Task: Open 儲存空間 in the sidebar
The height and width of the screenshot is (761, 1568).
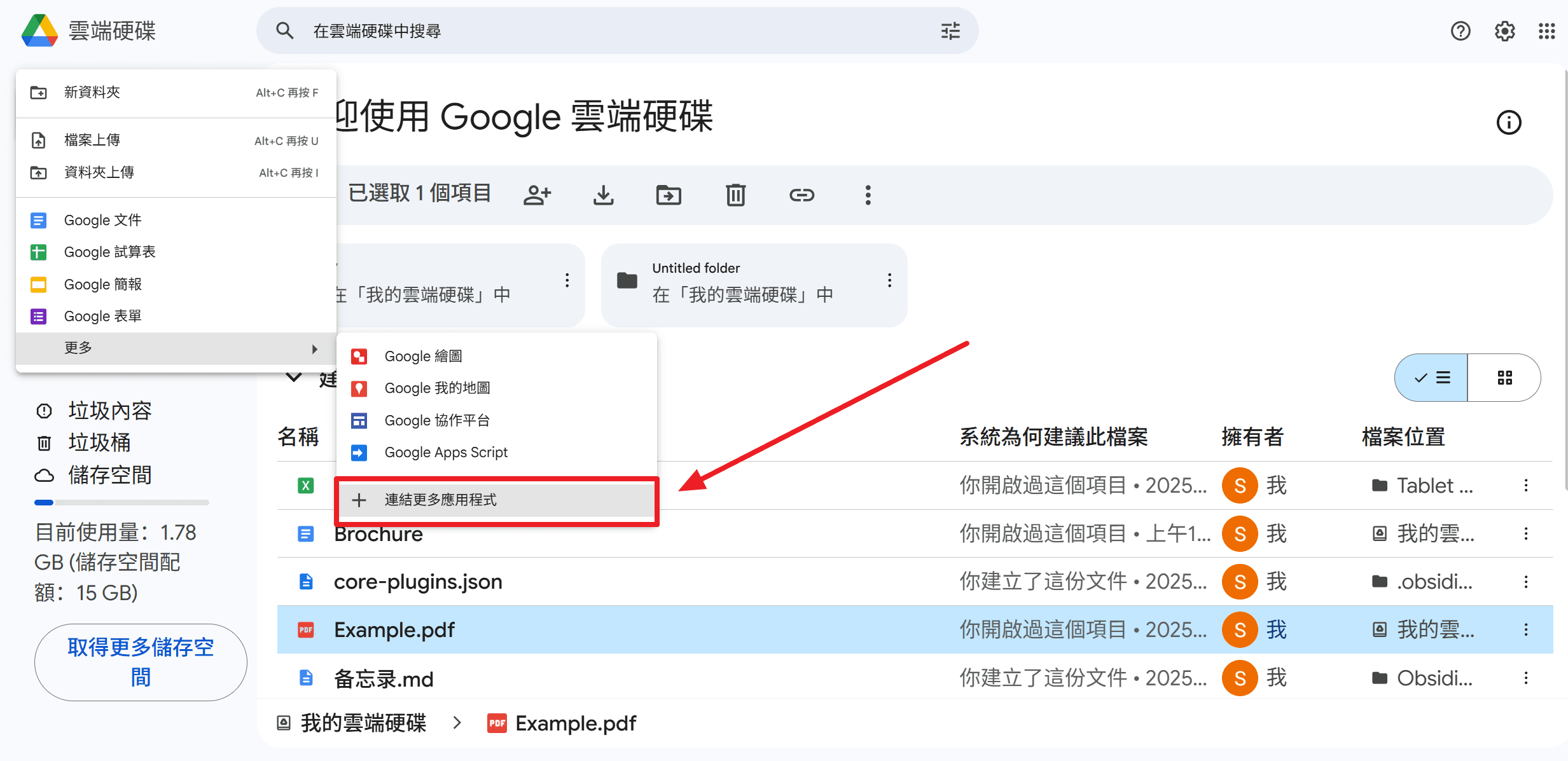Action: 109,475
